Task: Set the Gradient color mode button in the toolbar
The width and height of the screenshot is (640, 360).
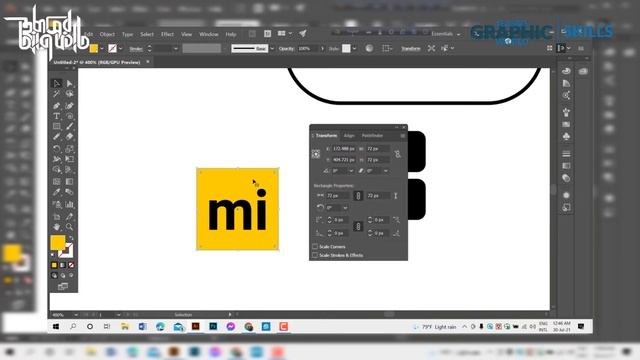Action: pyautogui.click(x=62, y=265)
